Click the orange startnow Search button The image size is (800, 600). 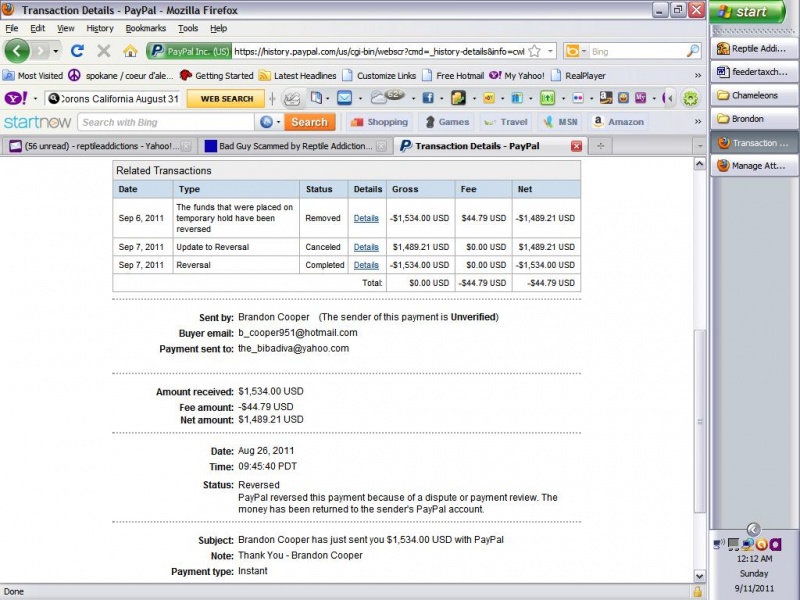tap(309, 122)
